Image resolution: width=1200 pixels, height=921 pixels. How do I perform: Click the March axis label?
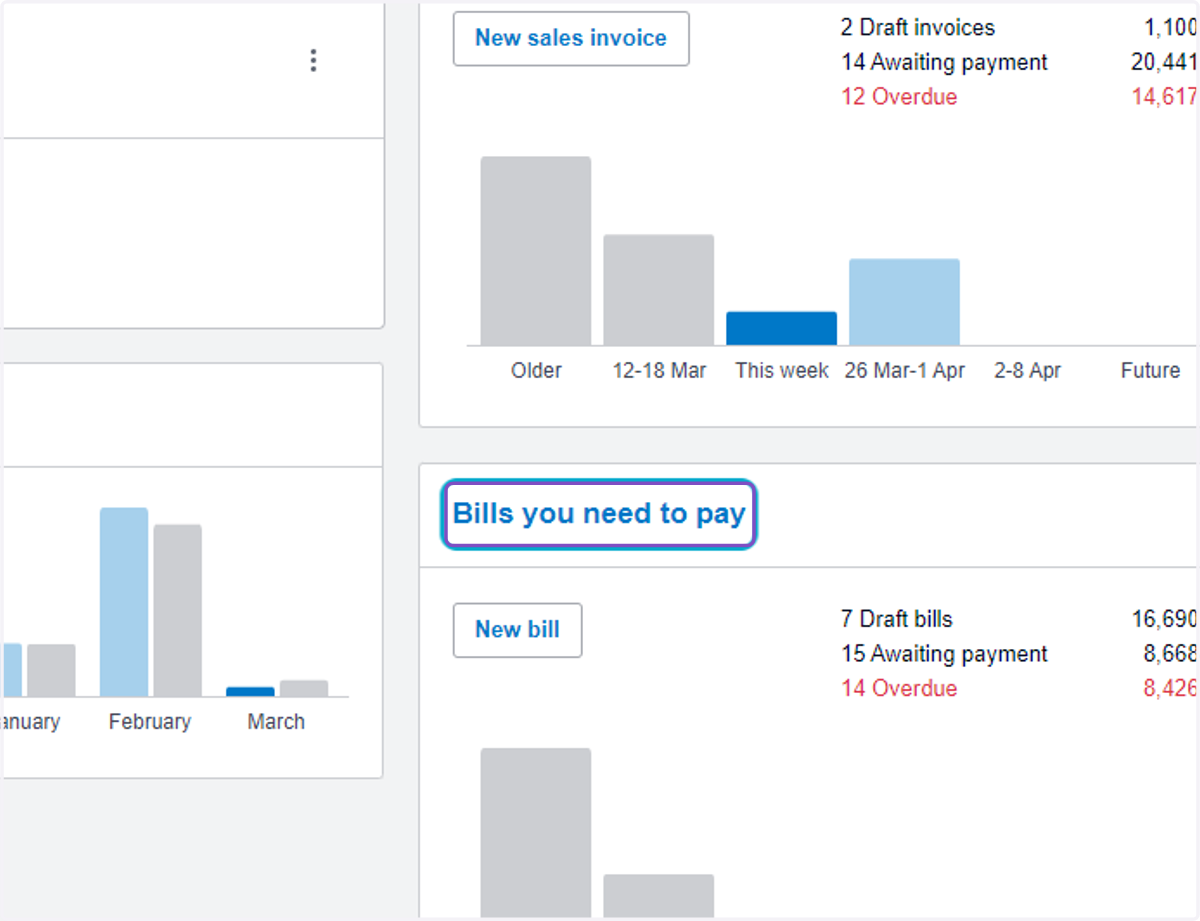point(276,721)
